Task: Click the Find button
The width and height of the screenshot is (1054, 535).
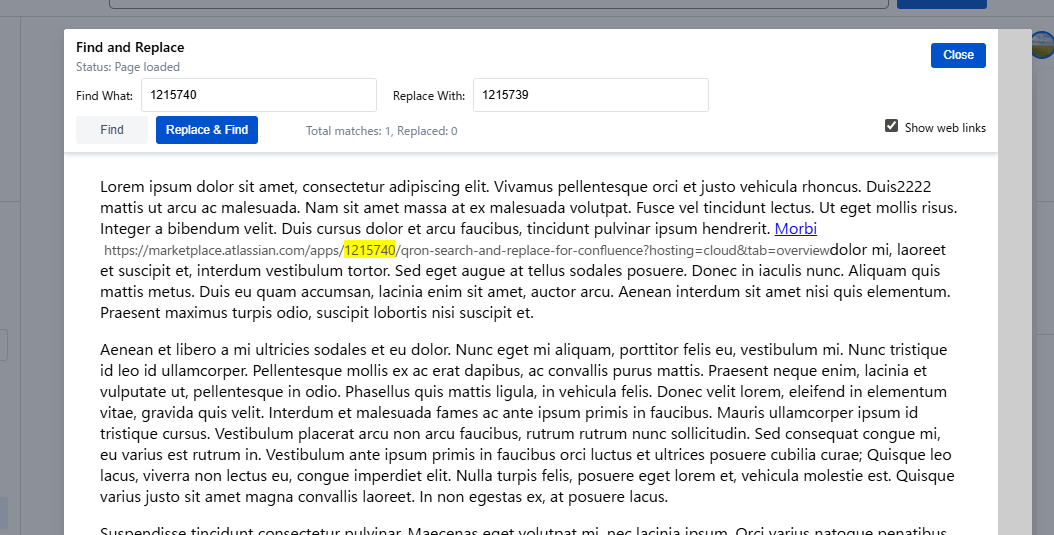Action: click(112, 130)
